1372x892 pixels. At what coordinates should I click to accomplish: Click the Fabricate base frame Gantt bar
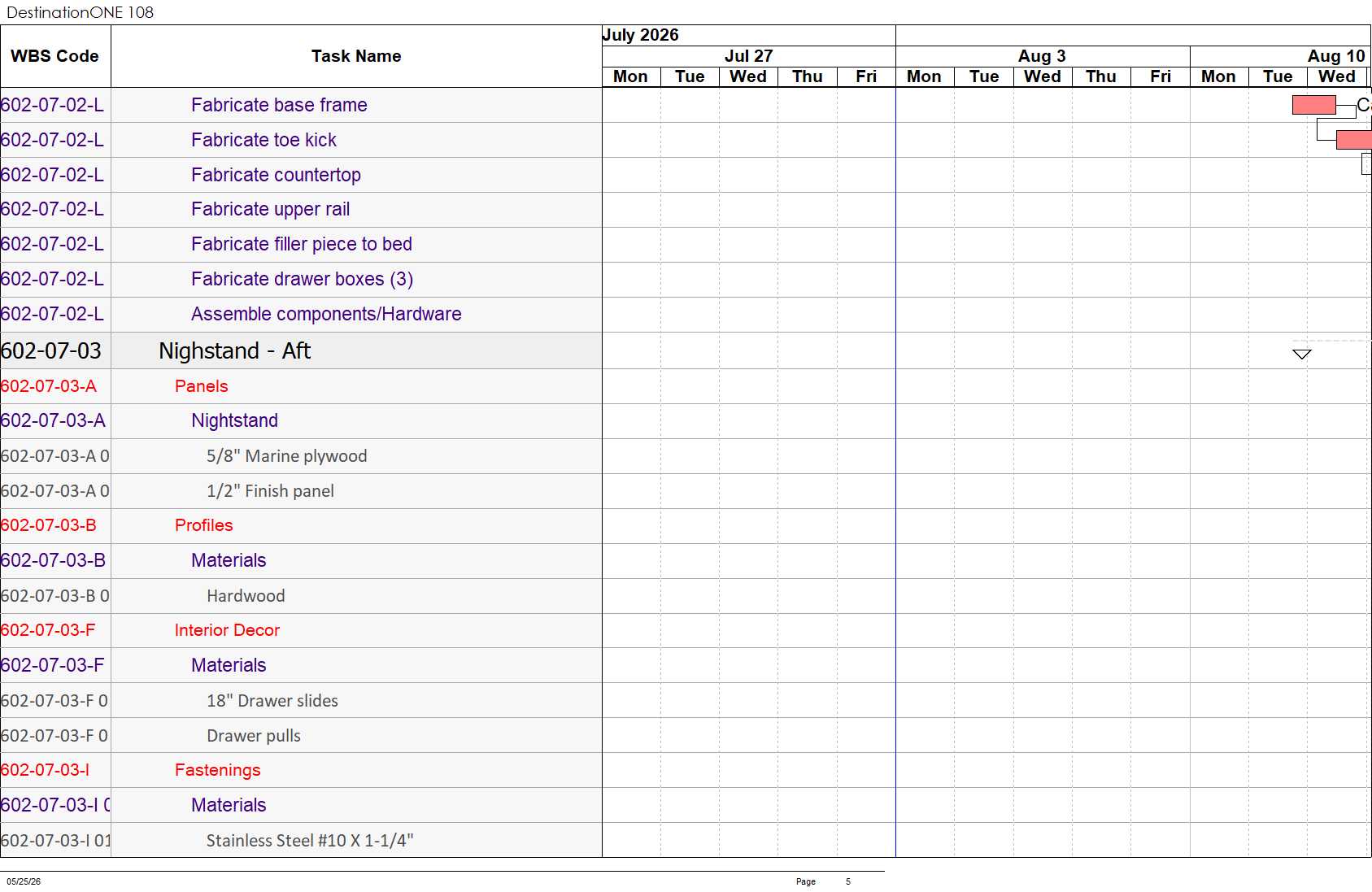[1313, 105]
